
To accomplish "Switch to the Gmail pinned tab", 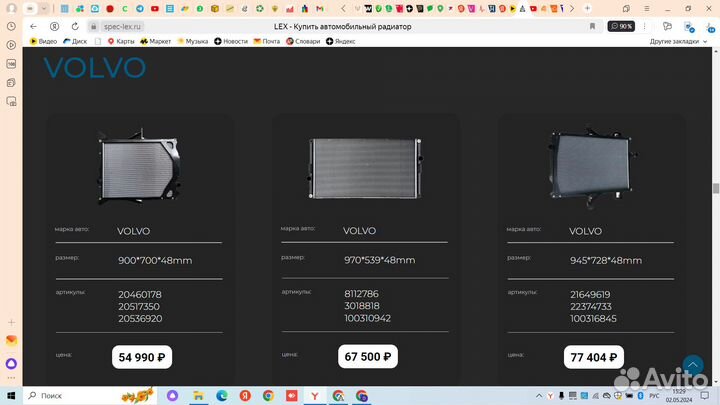I will [x=320, y=9].
